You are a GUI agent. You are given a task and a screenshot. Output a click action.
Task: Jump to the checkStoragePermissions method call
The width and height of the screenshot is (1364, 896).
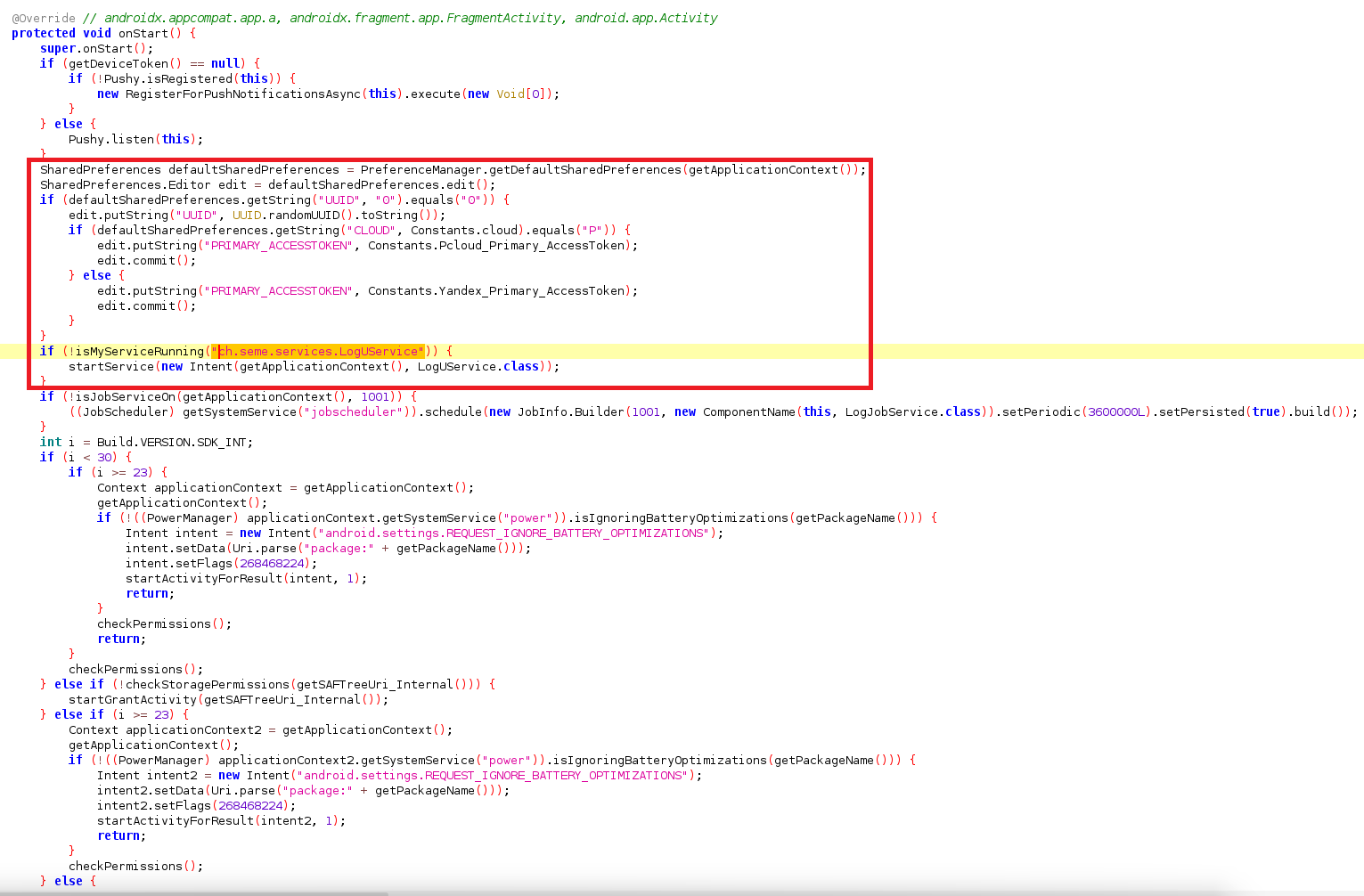208,684
